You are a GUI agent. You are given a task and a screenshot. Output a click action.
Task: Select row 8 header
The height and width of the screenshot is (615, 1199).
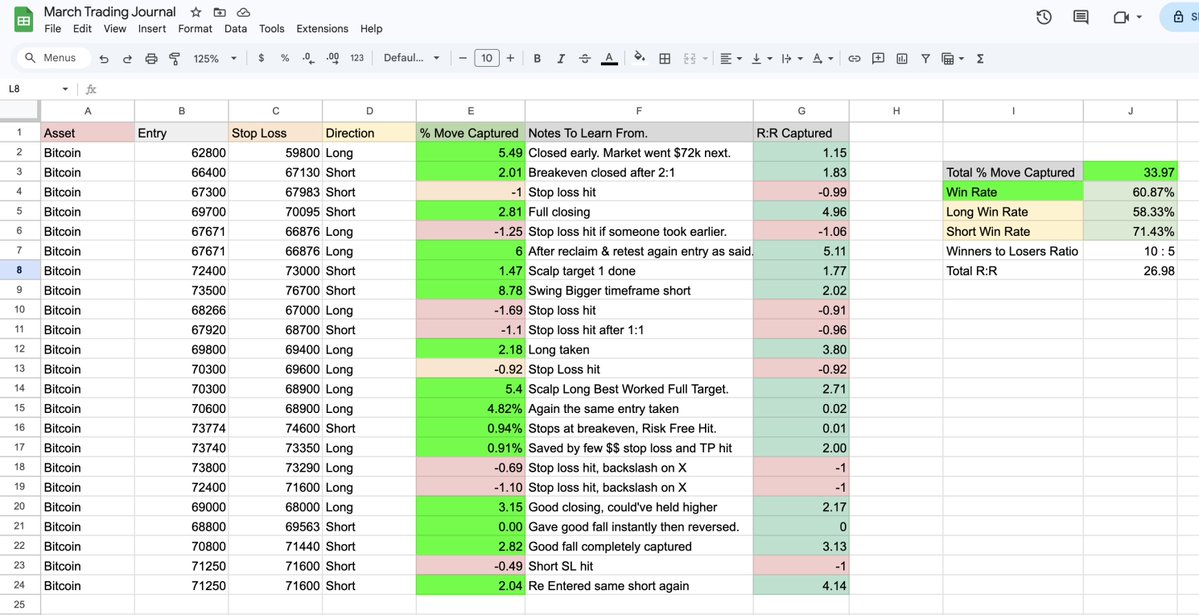coord(20,271)
